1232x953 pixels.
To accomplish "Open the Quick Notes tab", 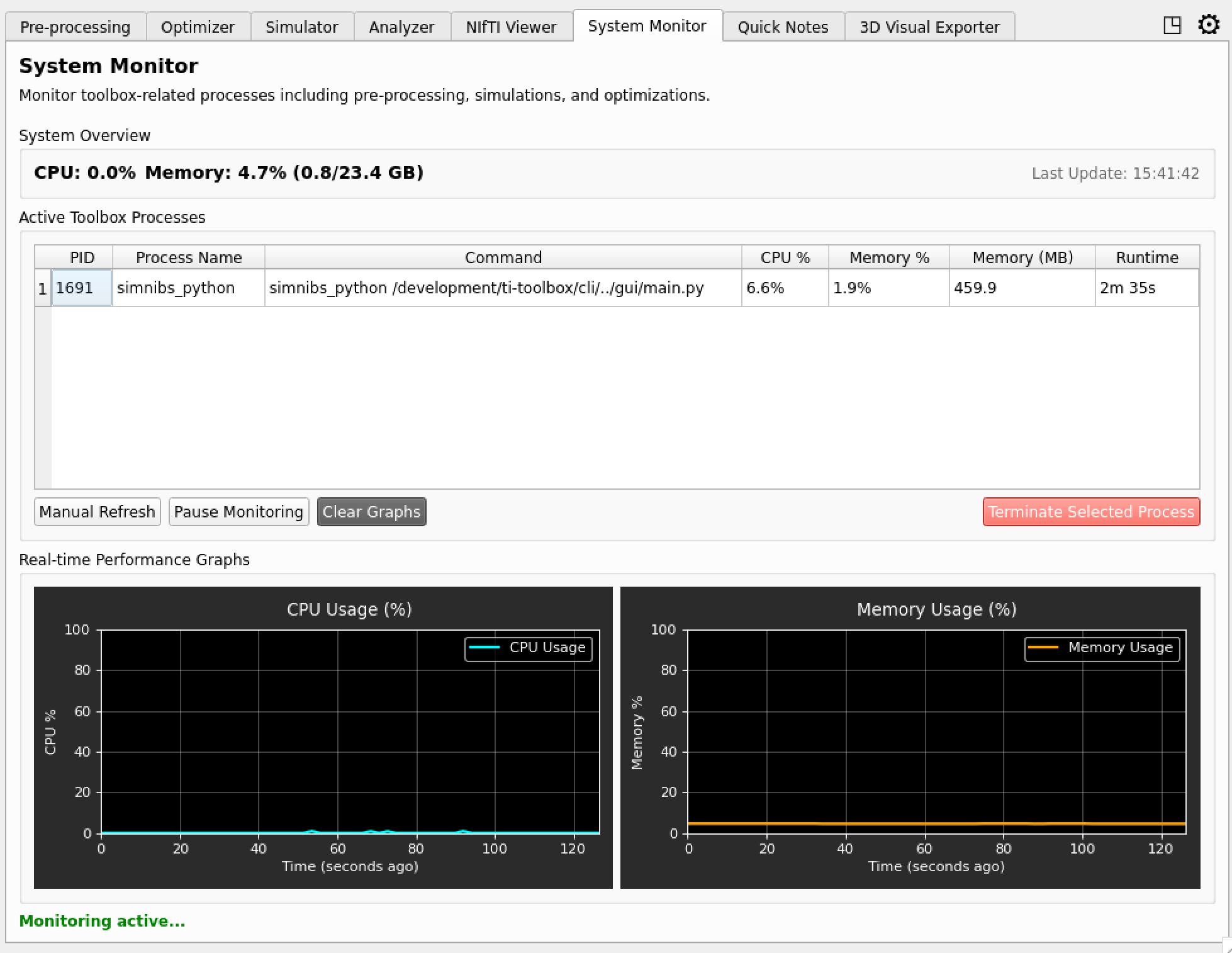I will (x=783, y=26).
